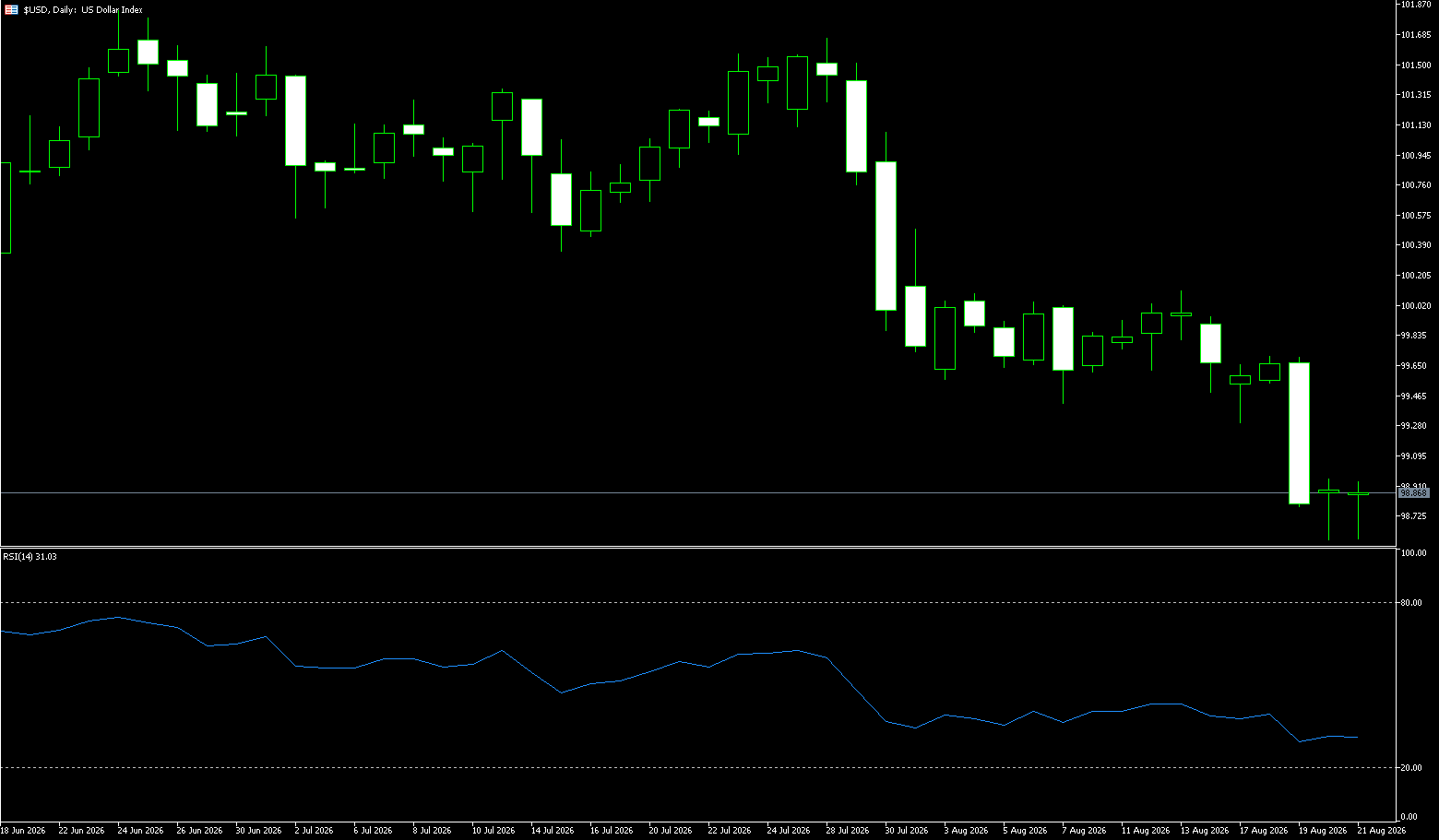Click the "10 Jul 2026" date label

click(x=494, y=831)
